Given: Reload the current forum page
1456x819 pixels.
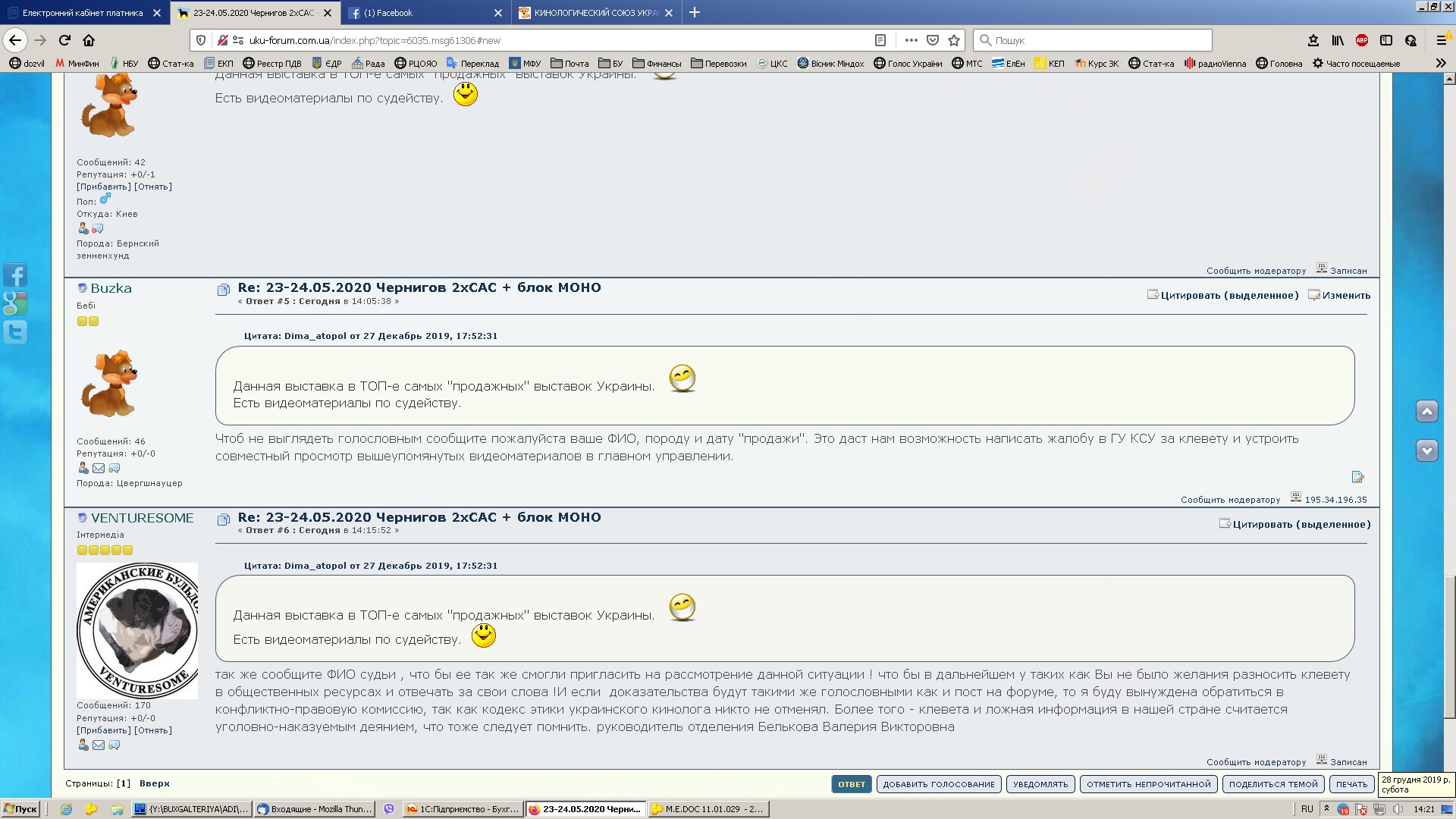Looking at the screenshot, I should click(x=64, y=40).
